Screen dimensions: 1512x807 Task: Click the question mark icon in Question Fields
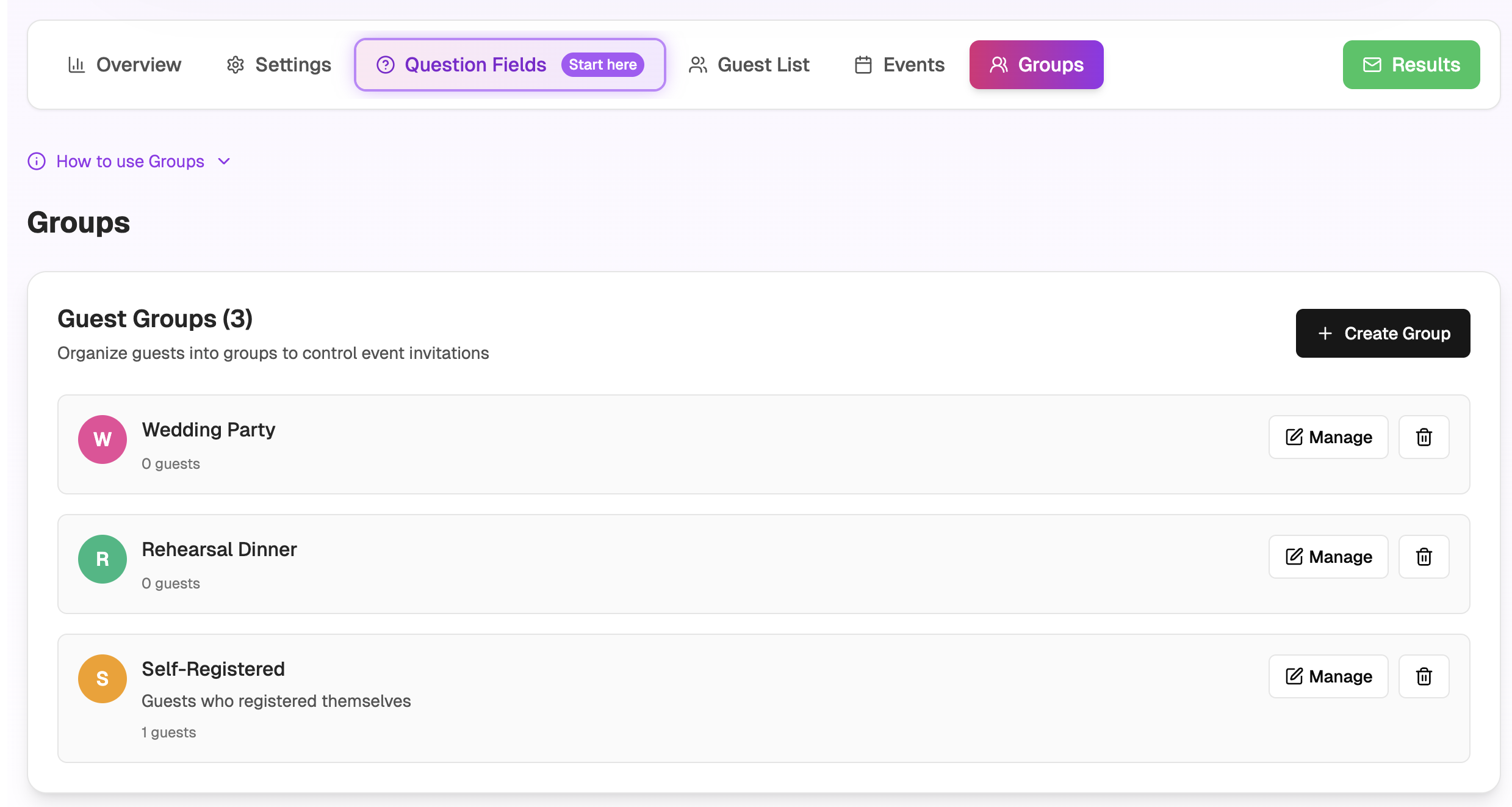pyautogui.click(x=386, y=64)
